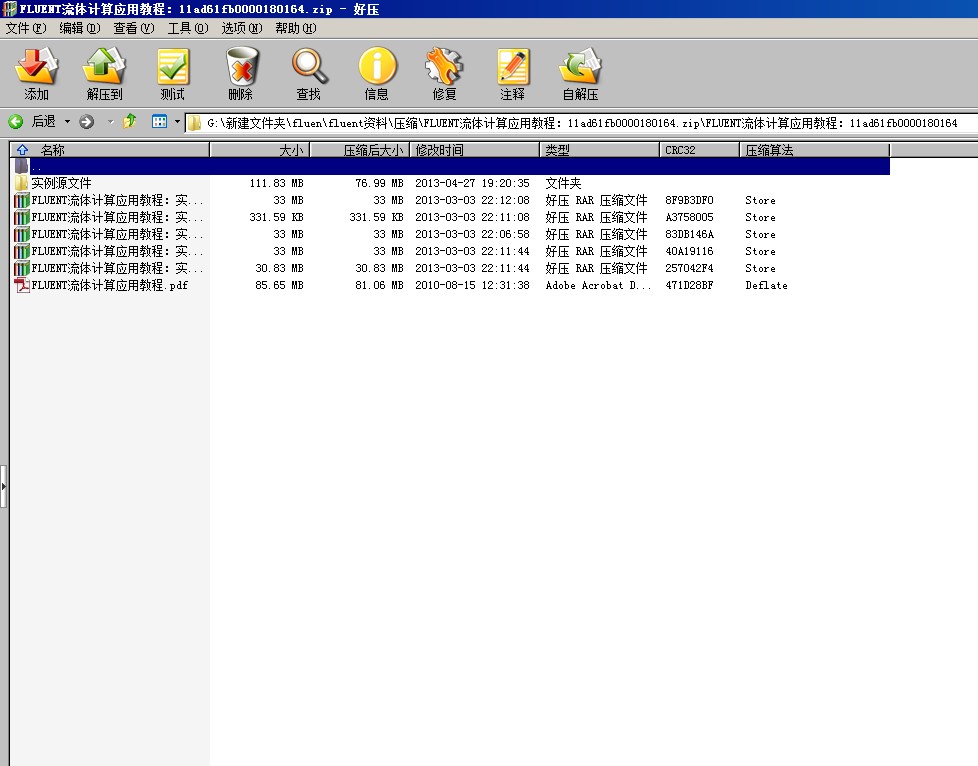
Task: Open the 工具 (Tools) menu
Action: [x=187, y=28]
